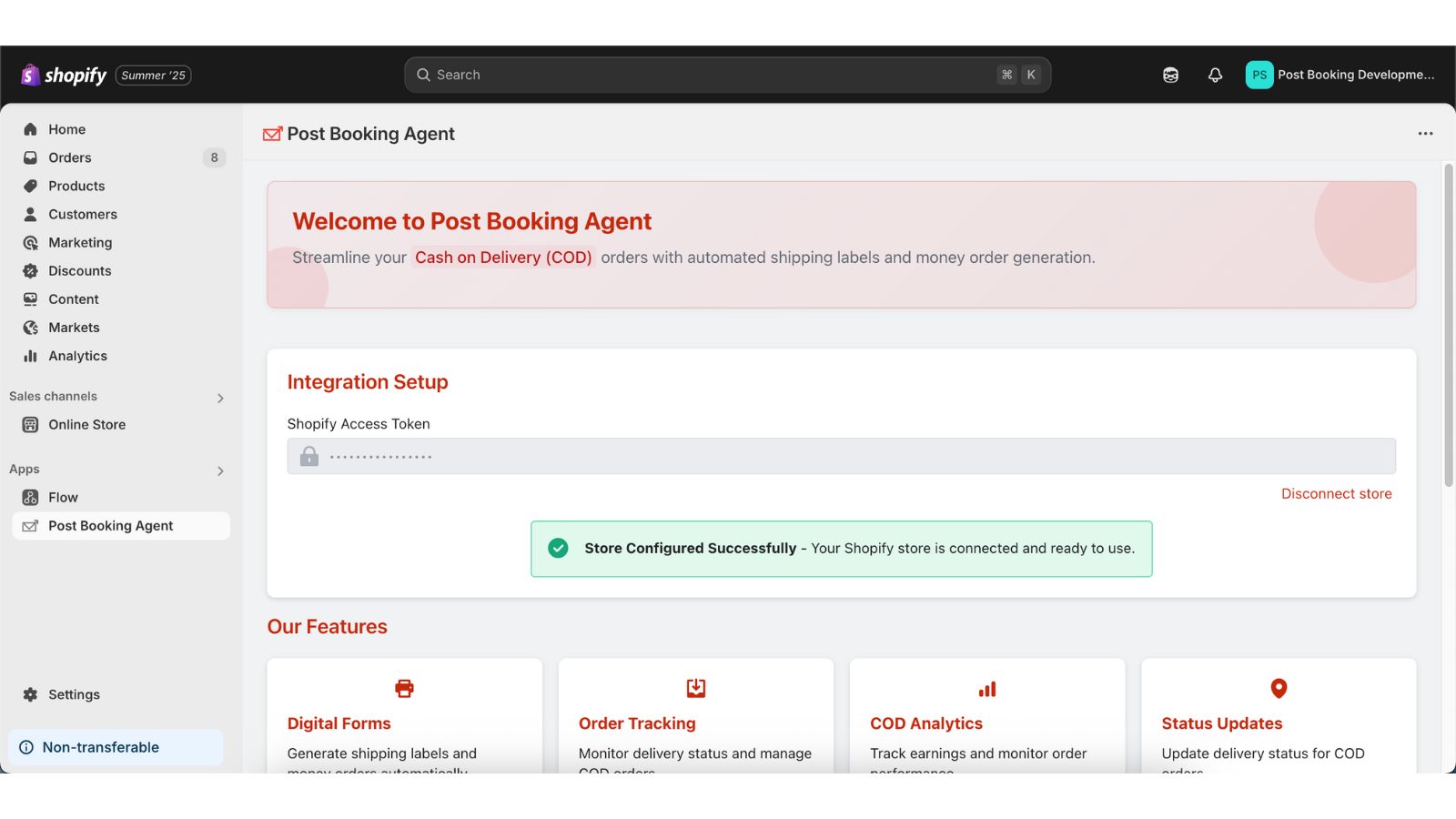1456x819 pixels.
Task: Click the lock icon in token field
Action: 309,456
